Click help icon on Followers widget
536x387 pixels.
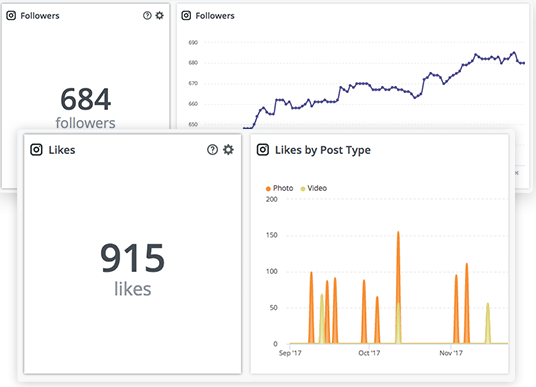(147, 15)
